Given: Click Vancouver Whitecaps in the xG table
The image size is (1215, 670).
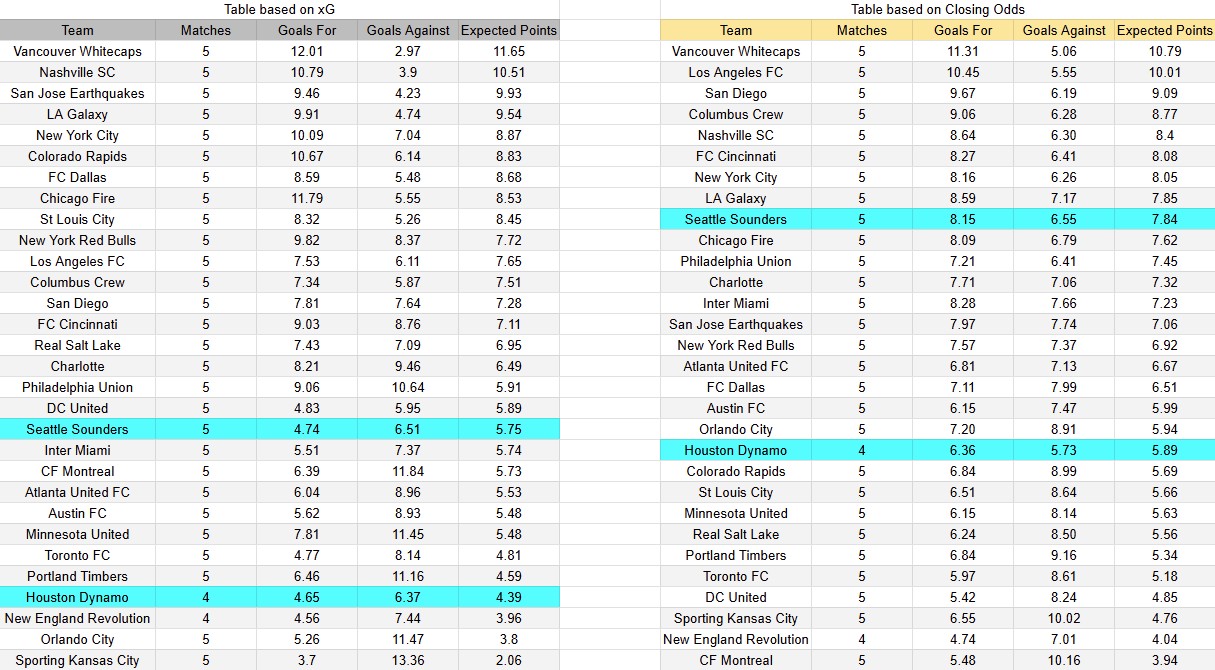Looking at the screenshot, I should click(77, 51).
